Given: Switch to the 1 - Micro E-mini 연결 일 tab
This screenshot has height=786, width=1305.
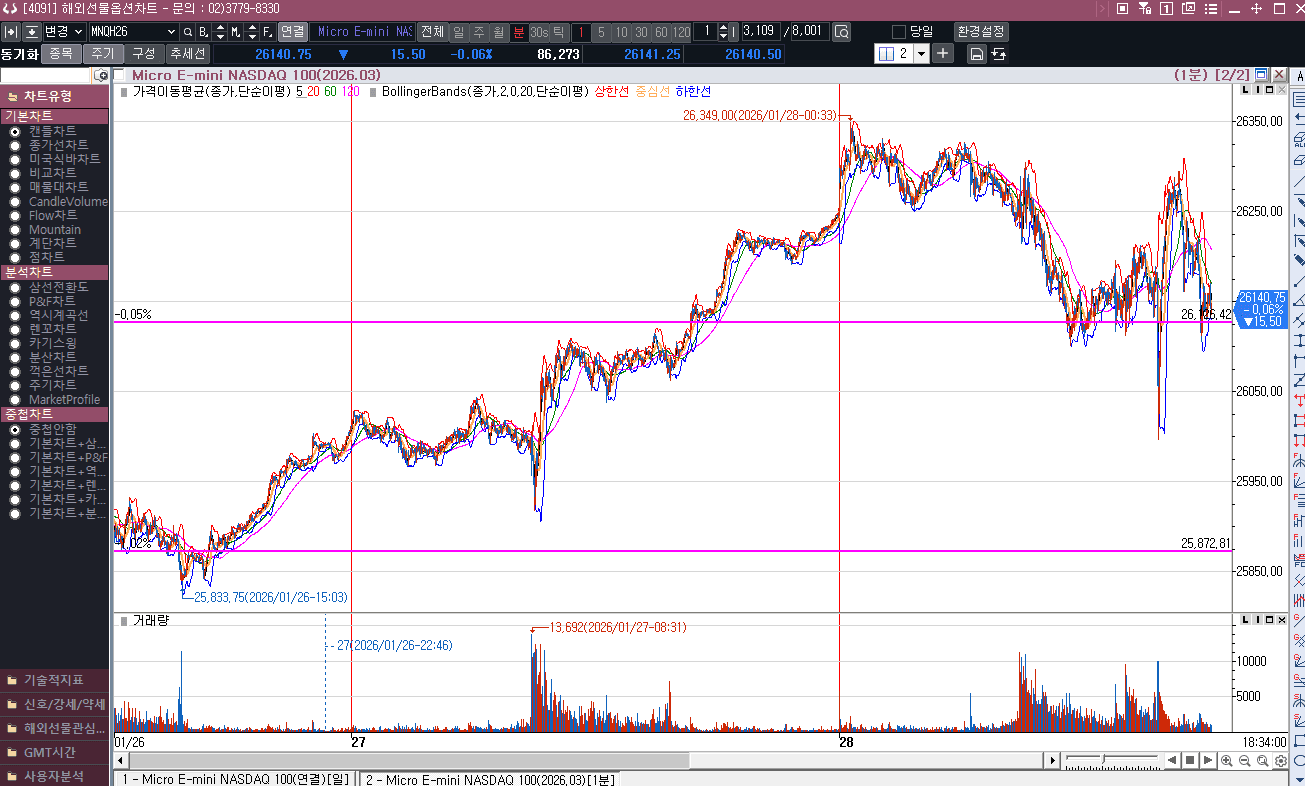Looking at the screenshot, I should [235, 779].
